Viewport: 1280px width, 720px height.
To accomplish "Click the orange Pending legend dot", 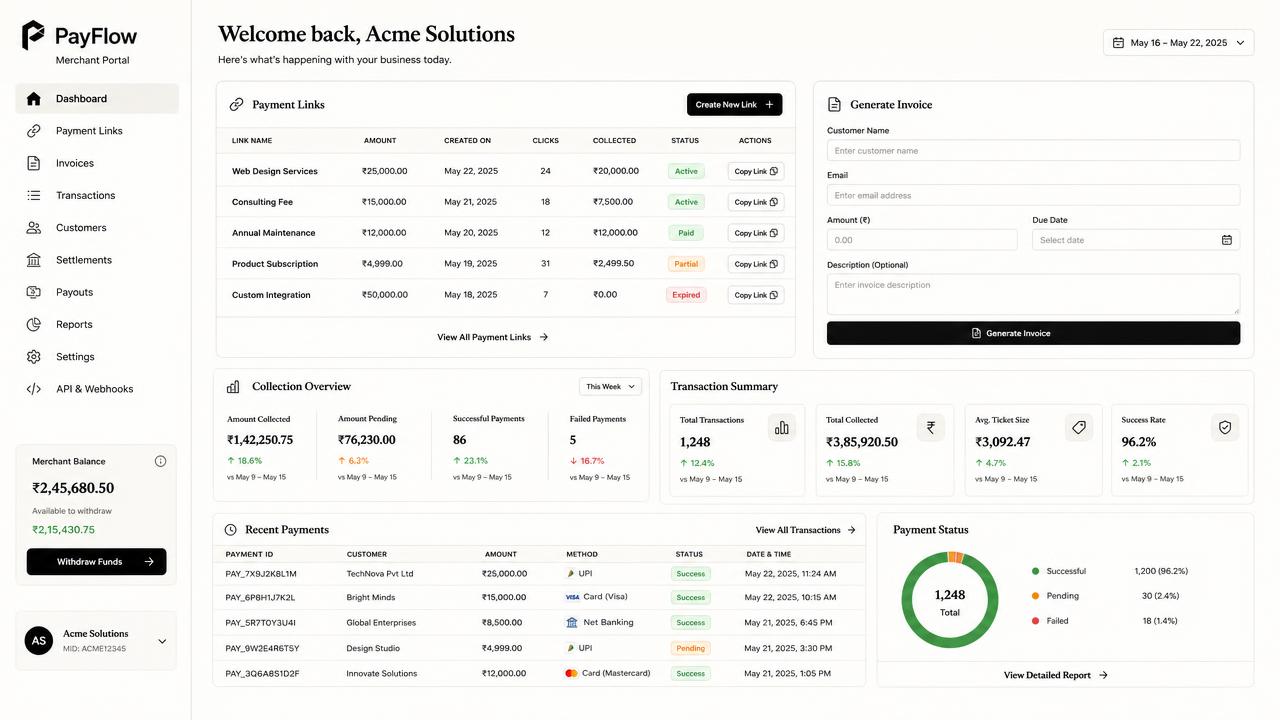I will pyautogui.click(x=1035, y=596).
